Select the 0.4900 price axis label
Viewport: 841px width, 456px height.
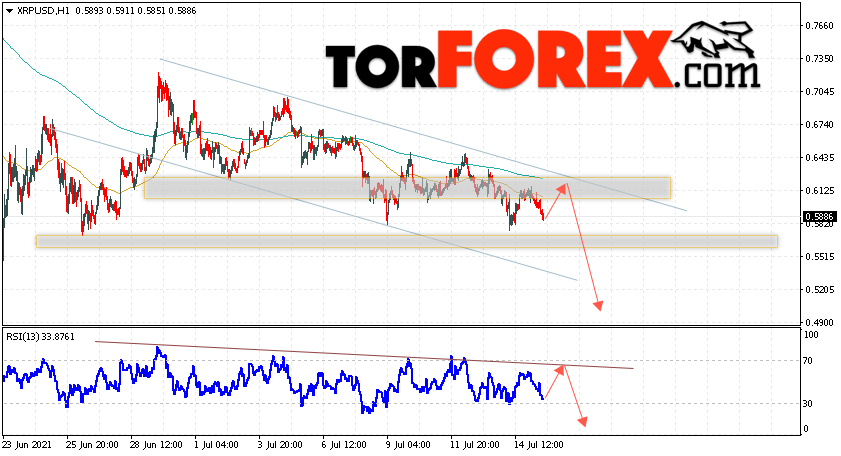(820, 322)
